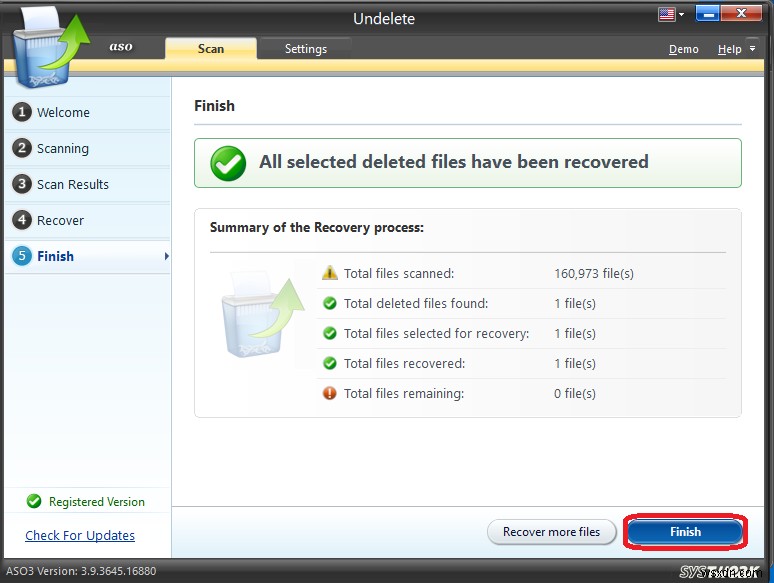Select the Scan tab
Viewport: 774px width, 583px height.
[x=211, y=49]
